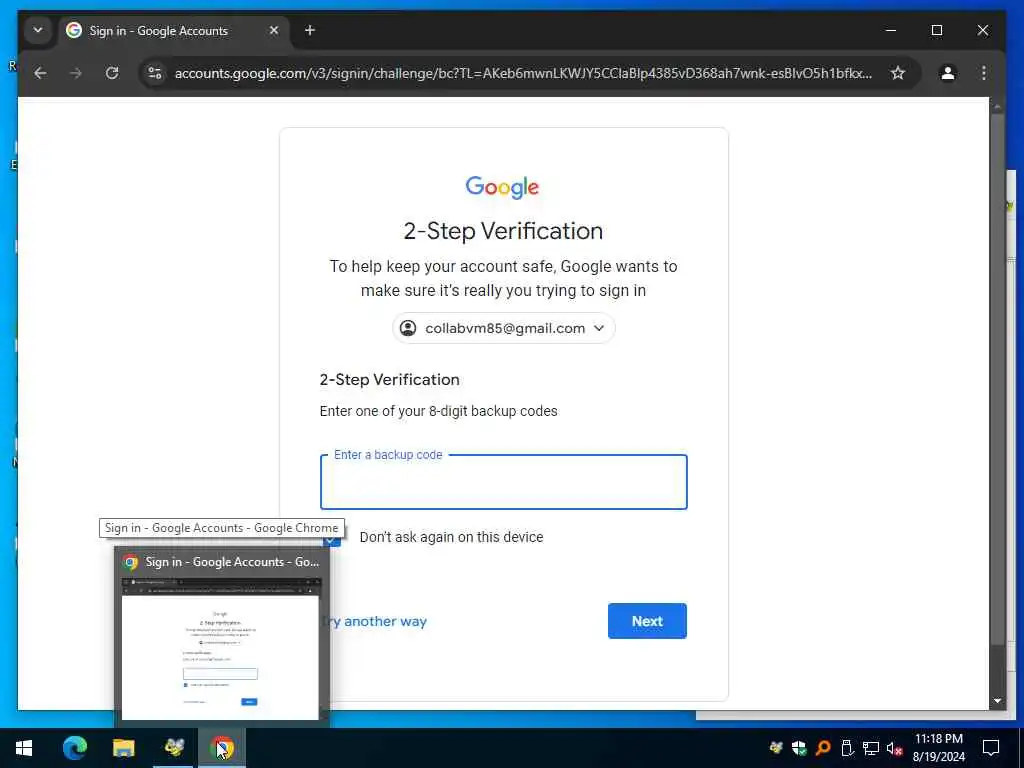1024x768 pixels.
Task: Minimize the Chrome window
Action: coord(891,31)
